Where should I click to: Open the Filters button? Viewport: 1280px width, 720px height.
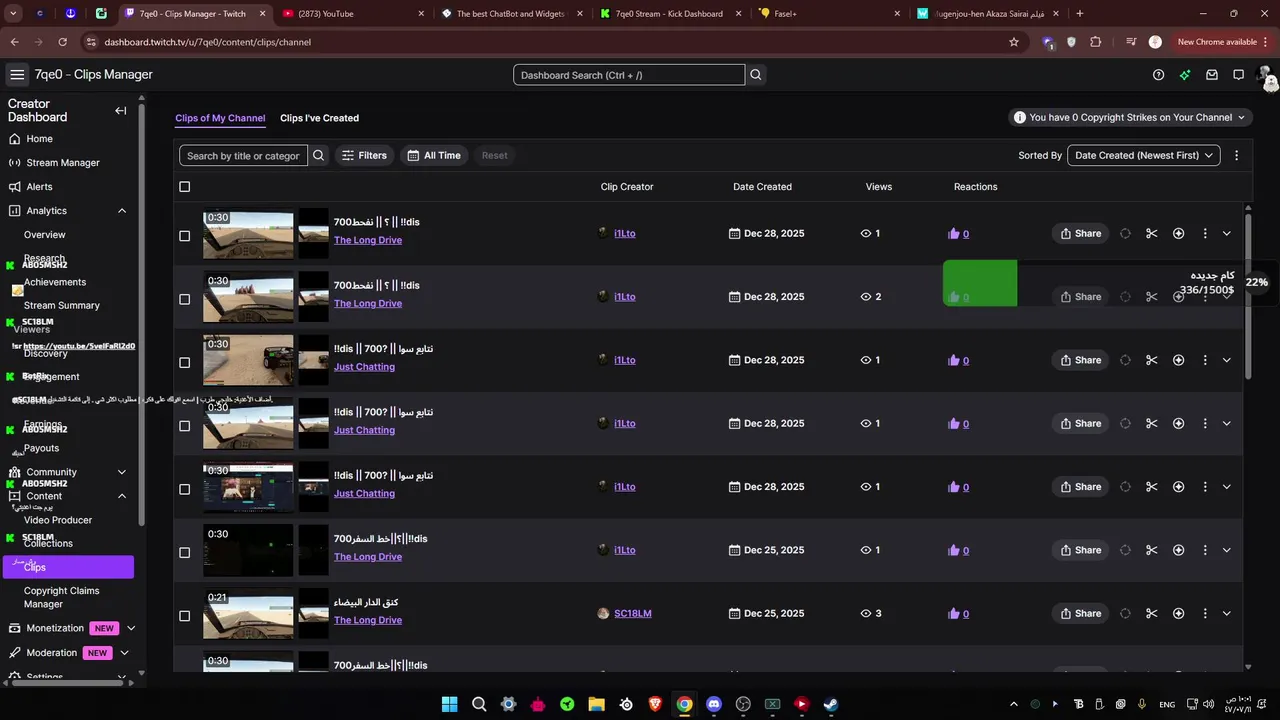click(363, 156)
